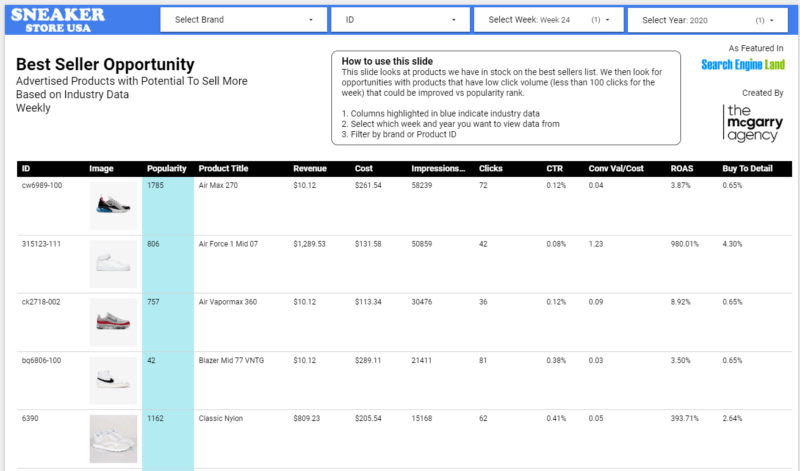Click the Classic Nylon shoe thumbnail

[111, 438]
